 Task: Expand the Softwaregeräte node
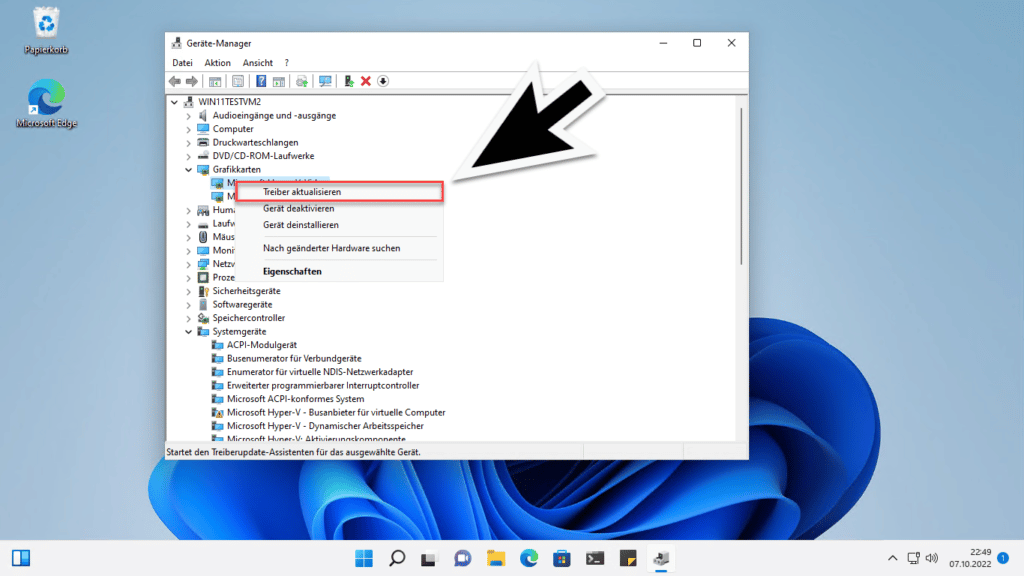189,305
